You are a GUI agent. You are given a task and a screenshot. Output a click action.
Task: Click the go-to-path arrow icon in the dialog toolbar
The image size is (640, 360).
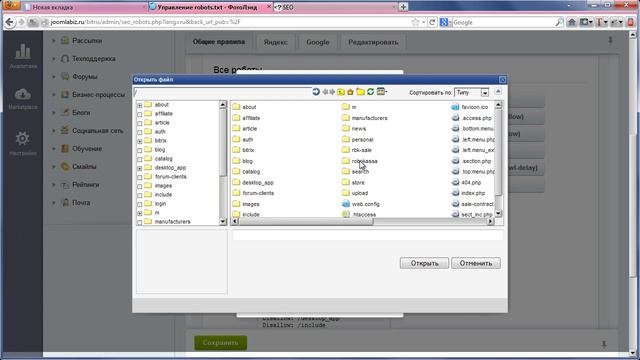(x=316, y=92)
